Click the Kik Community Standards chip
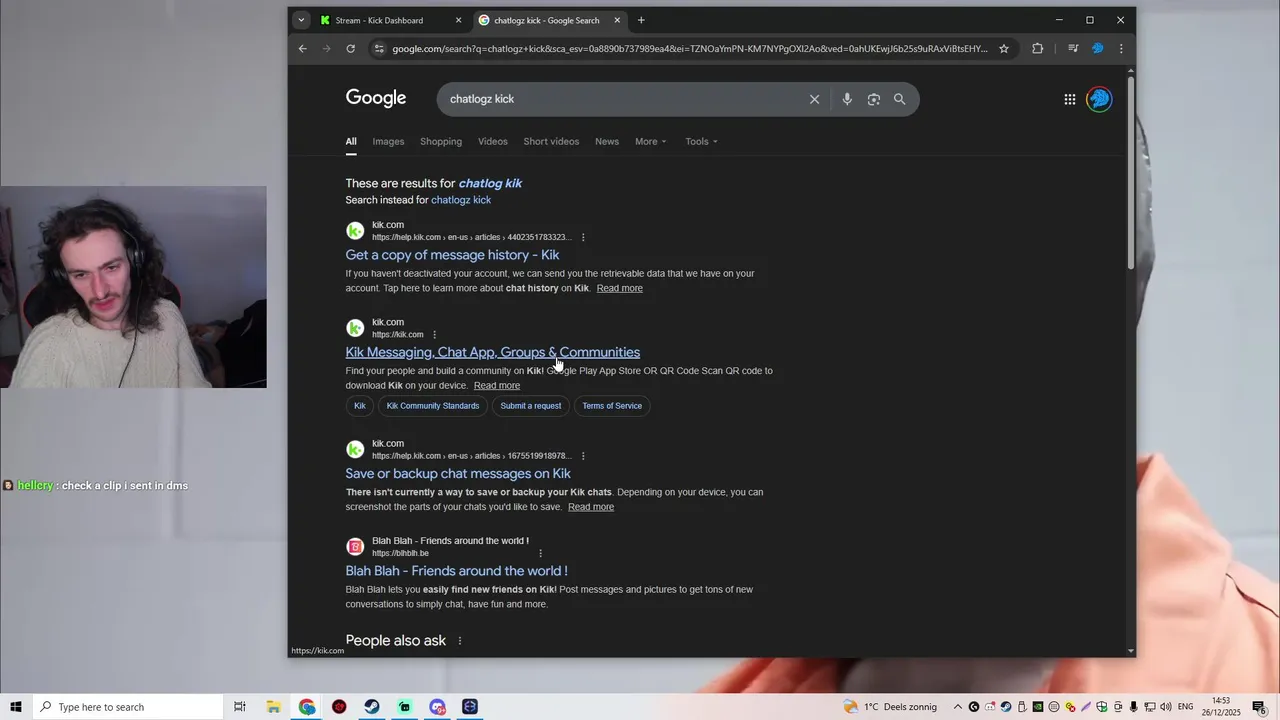The width and height of the screenshot is (1280, 720). tap(433, 406)
